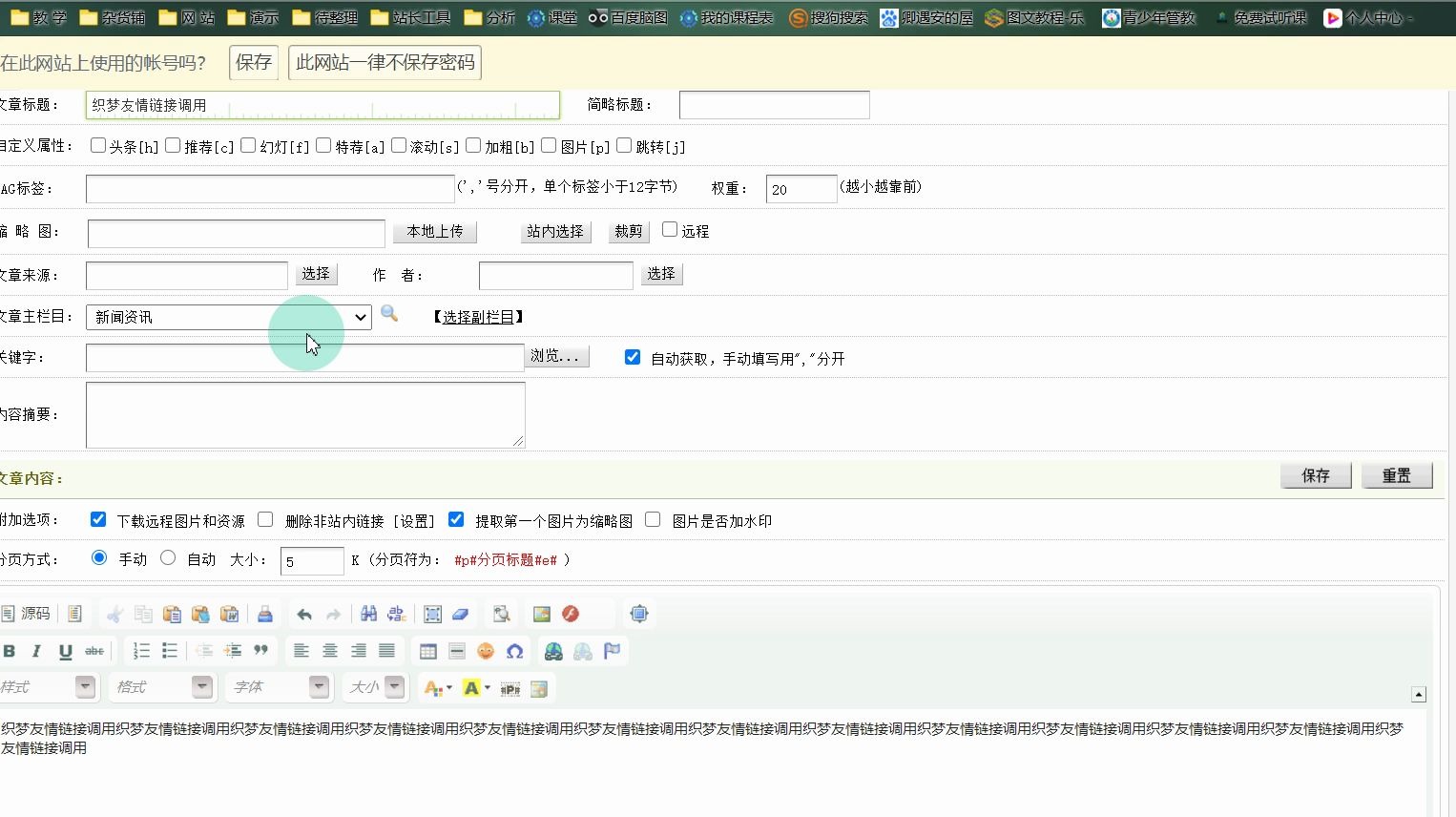This screenshot has width=1456, height=817.
Task: Check the 图片[p] attribute checkbox
Action: pos(549,145)
